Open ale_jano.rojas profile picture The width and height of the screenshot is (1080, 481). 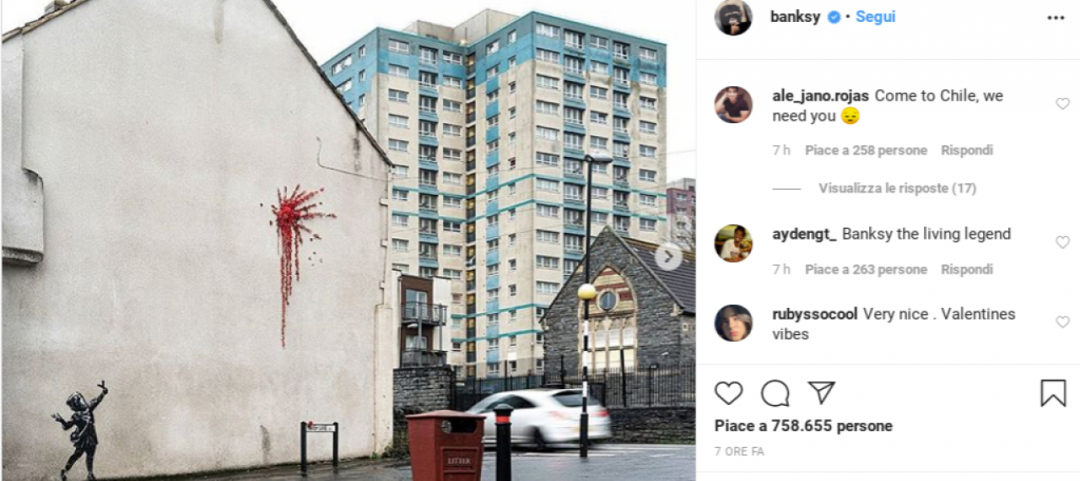point(734,105)
